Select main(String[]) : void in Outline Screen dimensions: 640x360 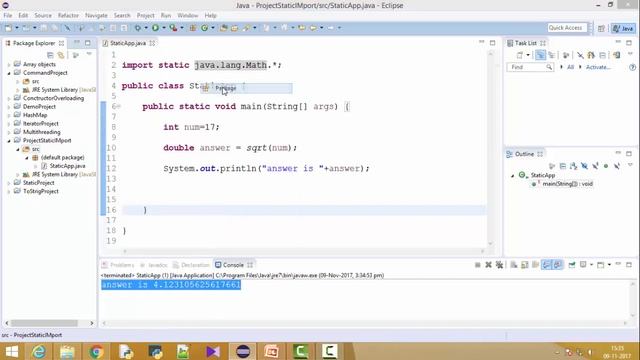567,184
